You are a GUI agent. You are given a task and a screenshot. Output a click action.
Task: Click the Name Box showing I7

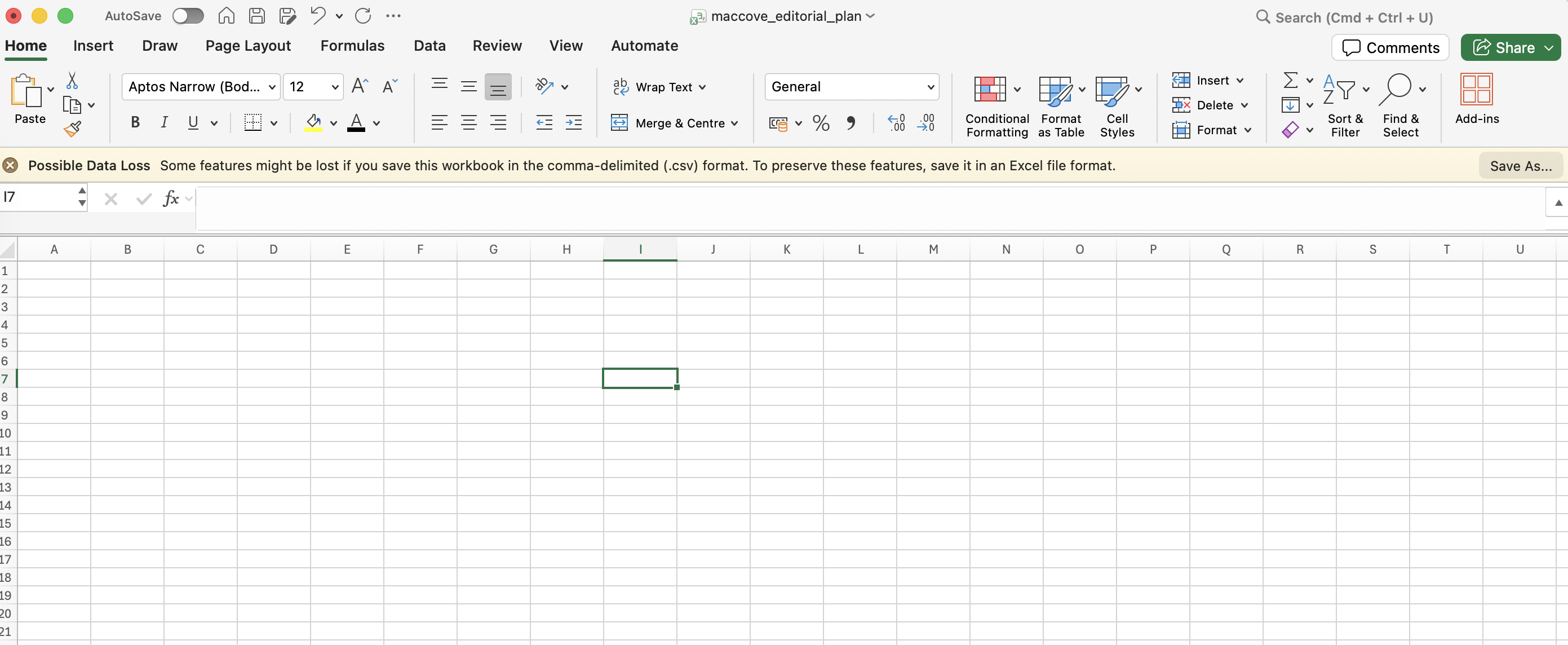click(38, 197)
